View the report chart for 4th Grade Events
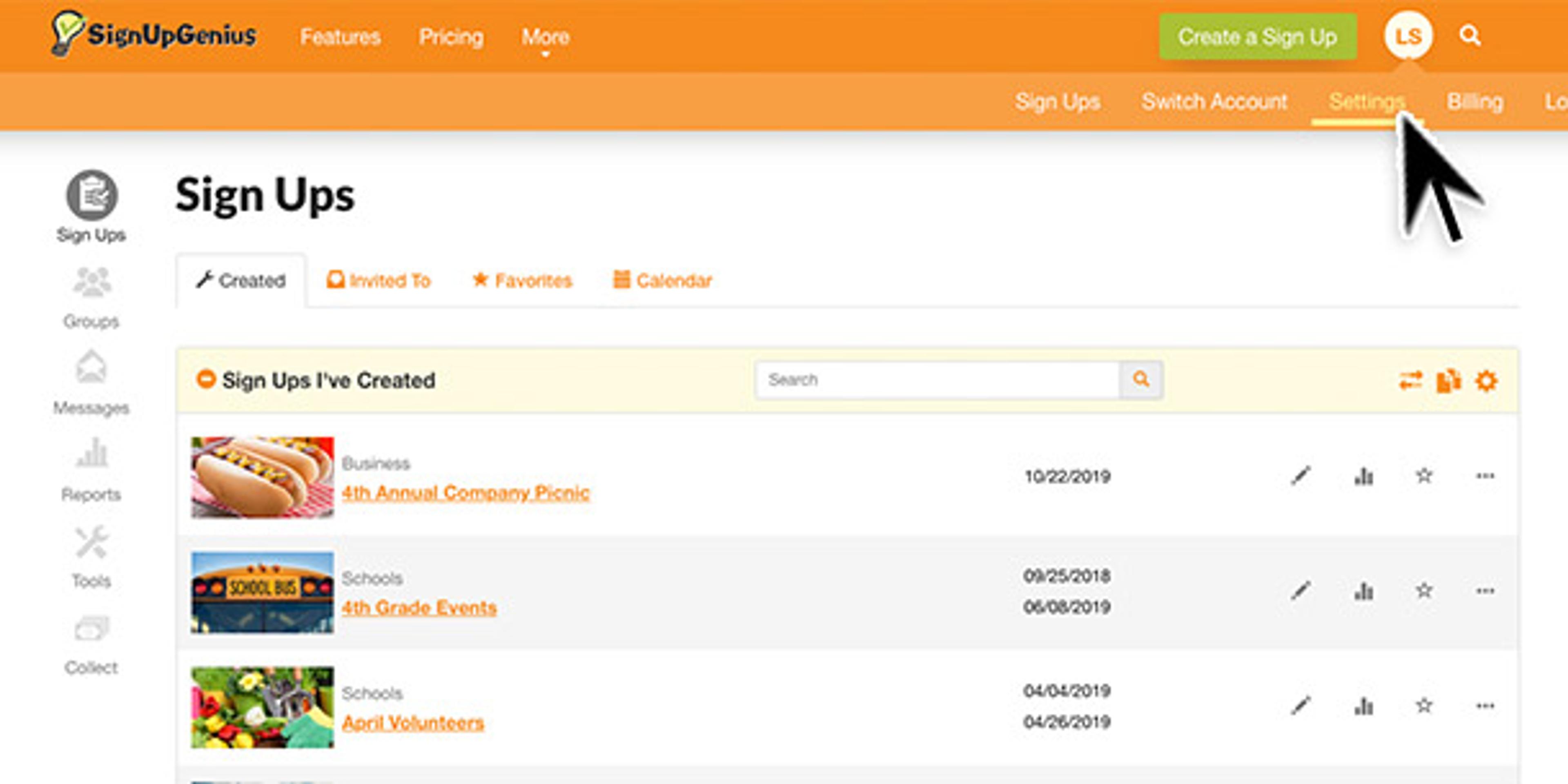The image size is (1568, 784). (x=1363, y=590)
